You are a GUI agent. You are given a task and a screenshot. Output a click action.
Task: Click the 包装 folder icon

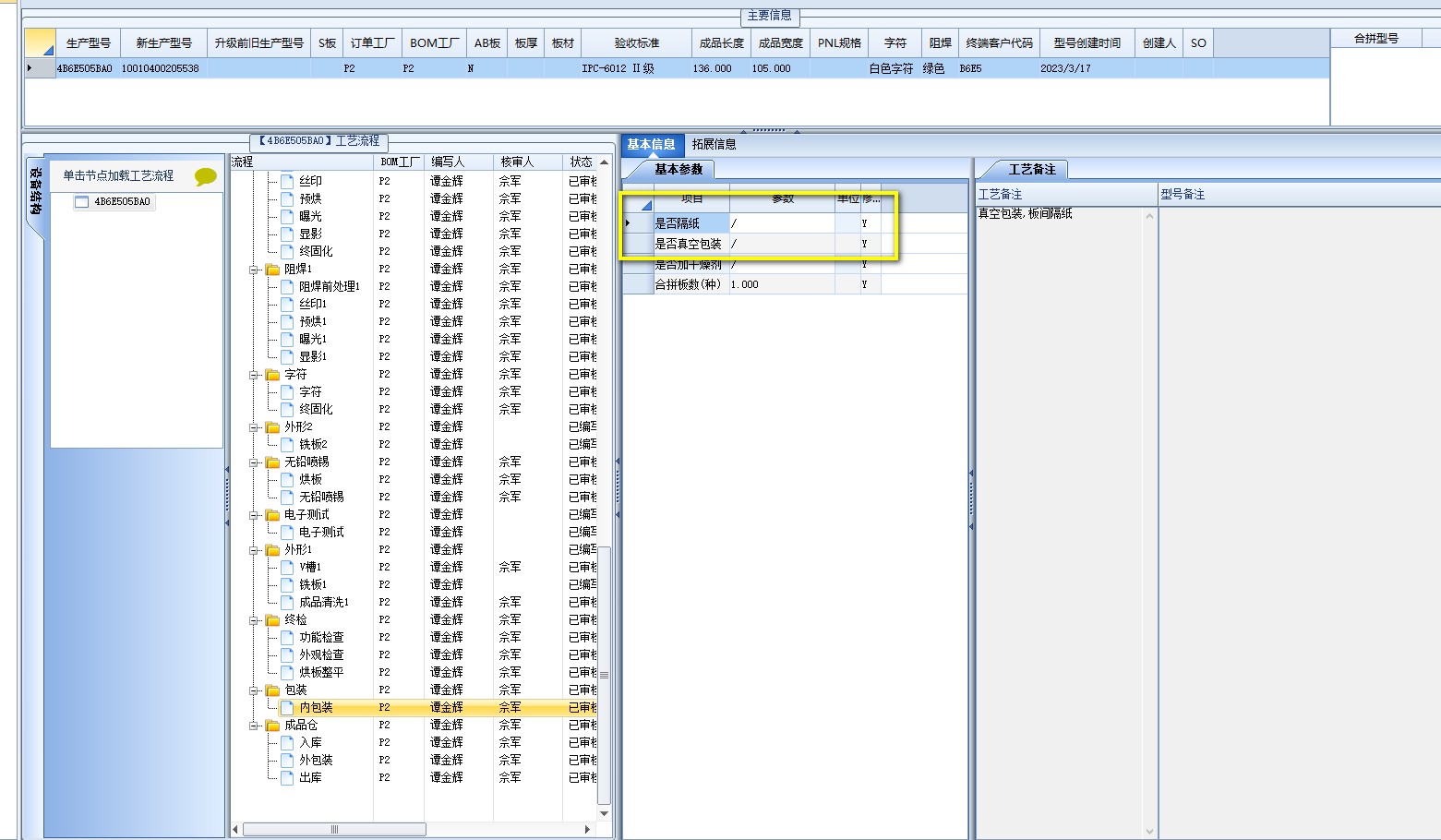point(272,690)
